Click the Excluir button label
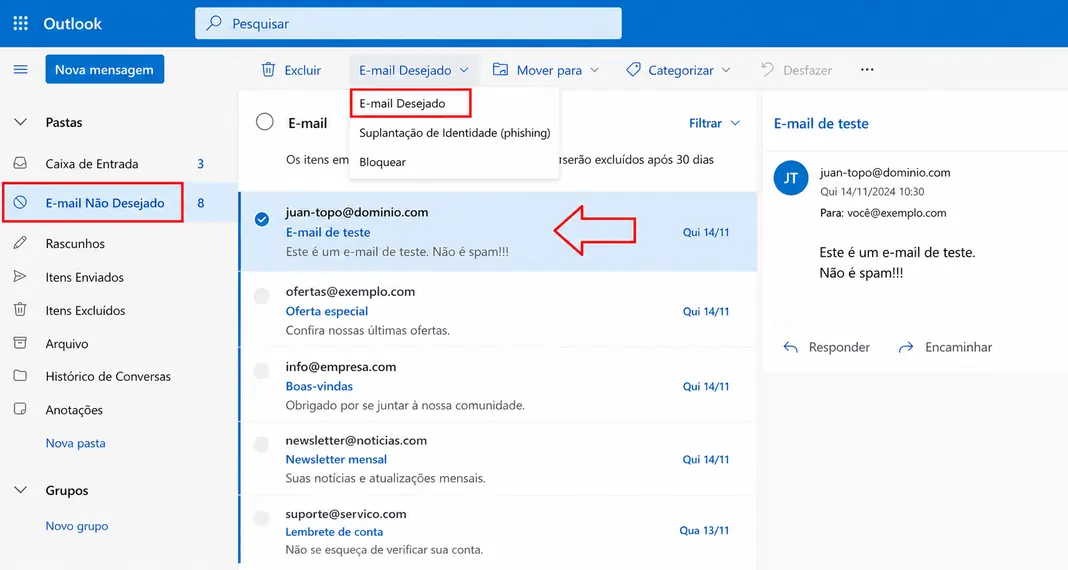 pos(302,70)
